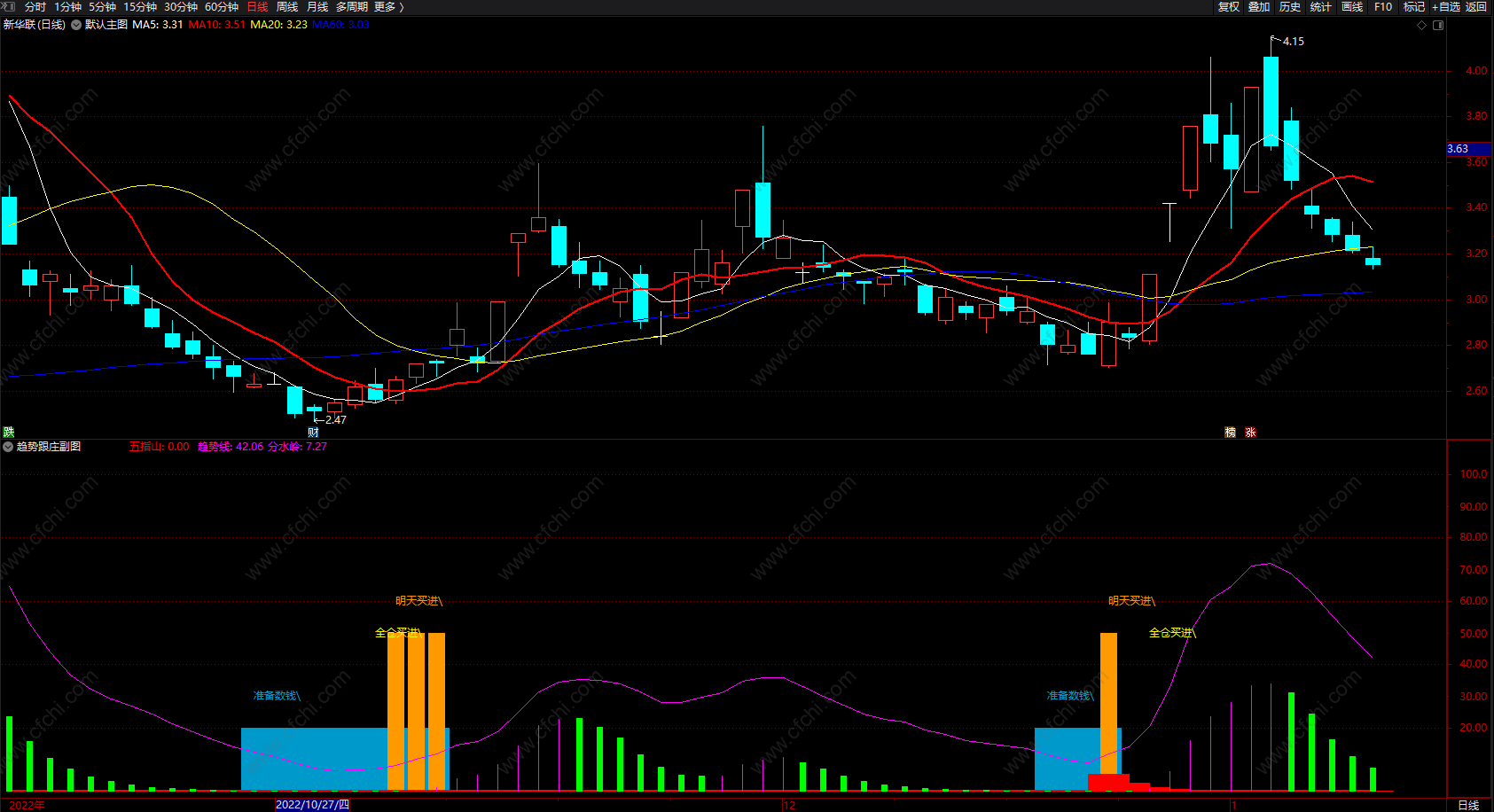
Task: Open the 历史 history view
Action: (1290, 7)
